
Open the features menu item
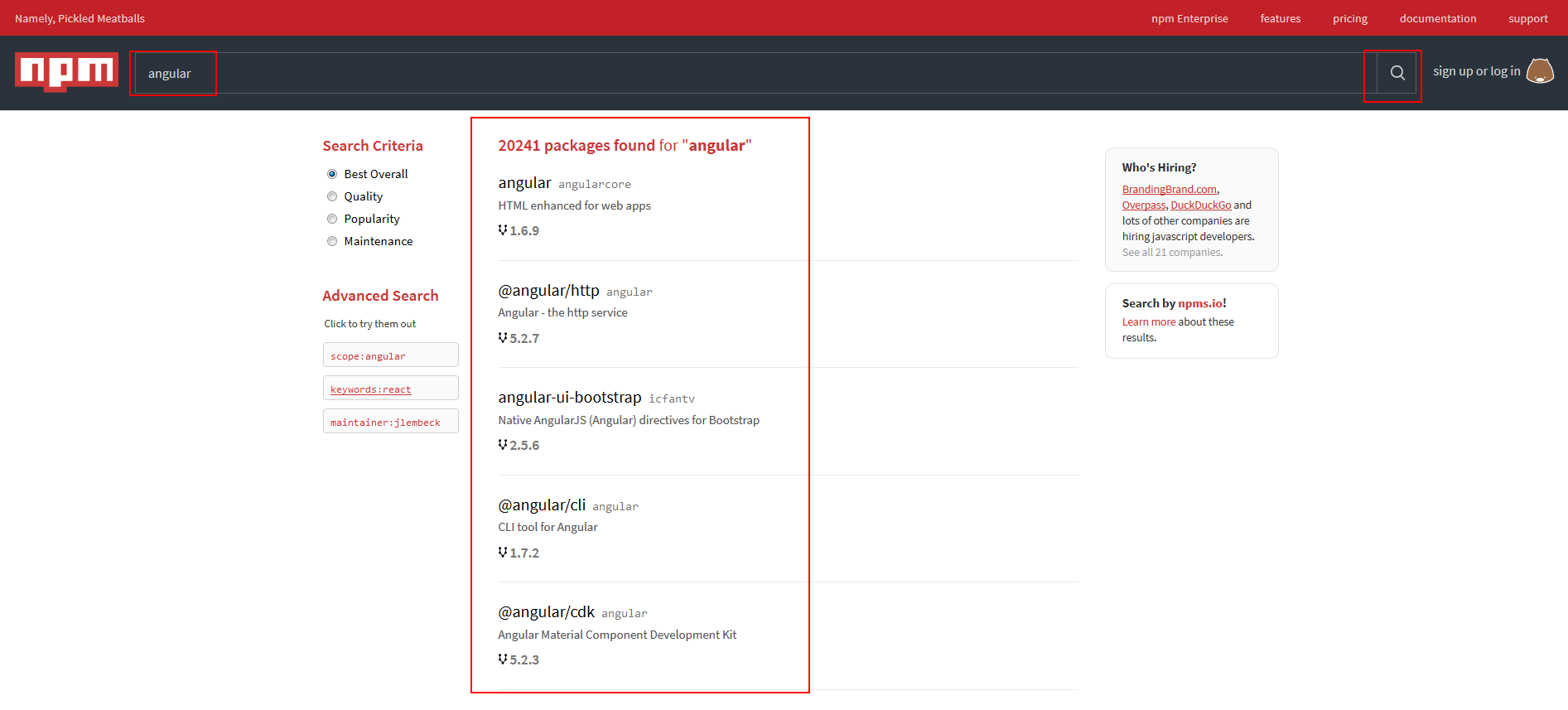(x=1281, y=18)
